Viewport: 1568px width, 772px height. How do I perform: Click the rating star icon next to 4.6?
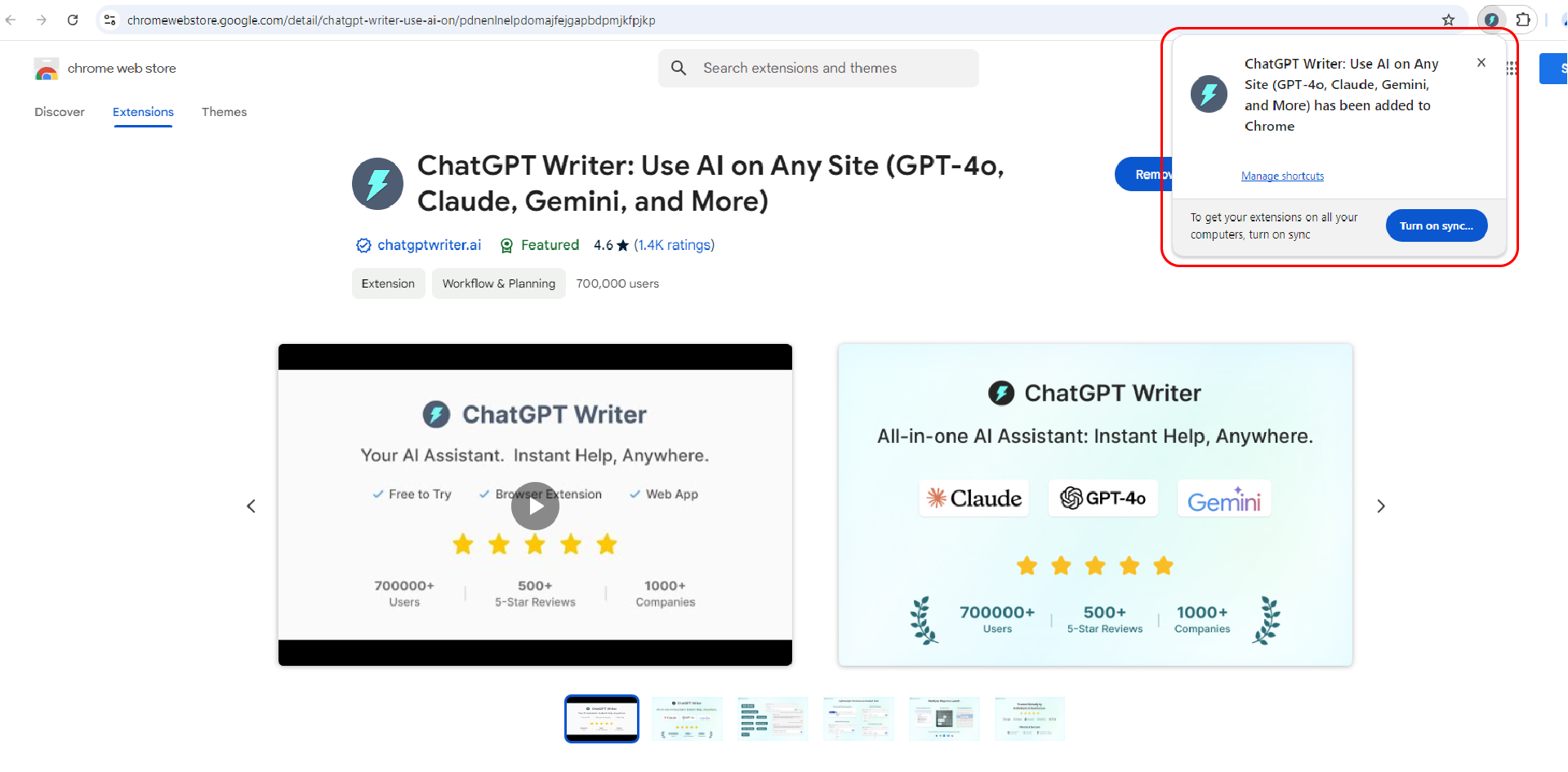[x=623, y=245]
